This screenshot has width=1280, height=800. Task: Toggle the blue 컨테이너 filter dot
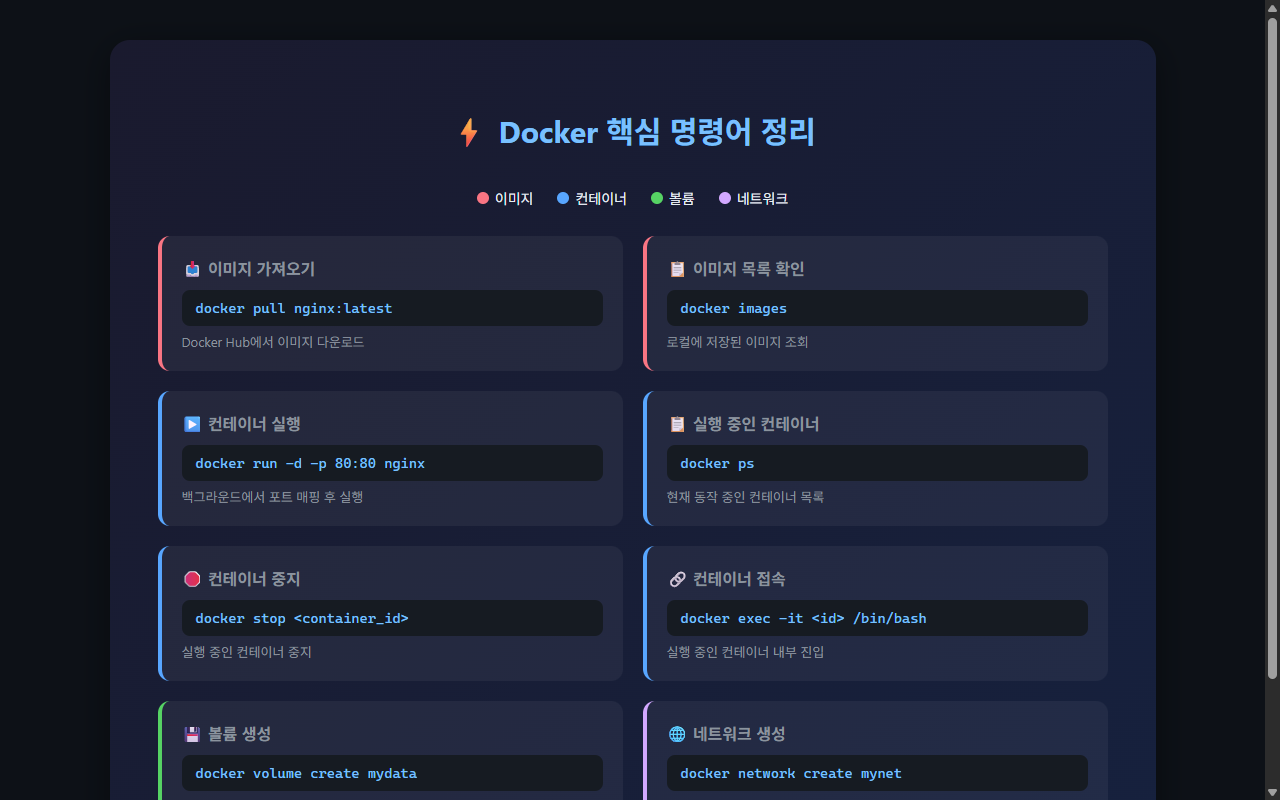562,197
